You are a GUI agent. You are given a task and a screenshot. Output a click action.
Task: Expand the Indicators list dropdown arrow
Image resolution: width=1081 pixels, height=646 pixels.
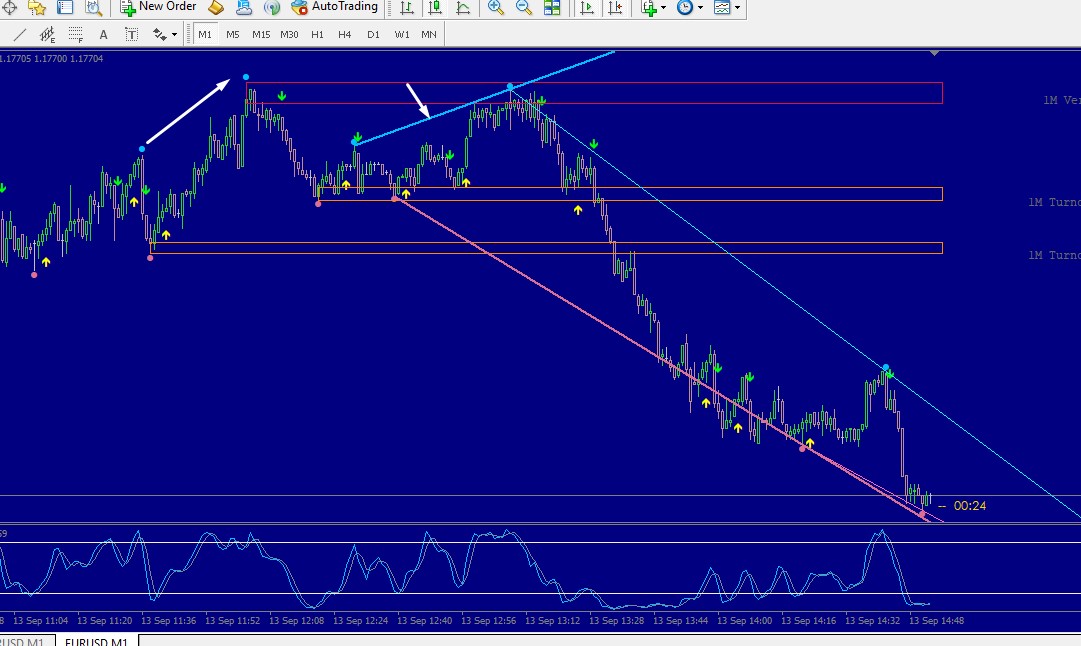coord(663,8)
